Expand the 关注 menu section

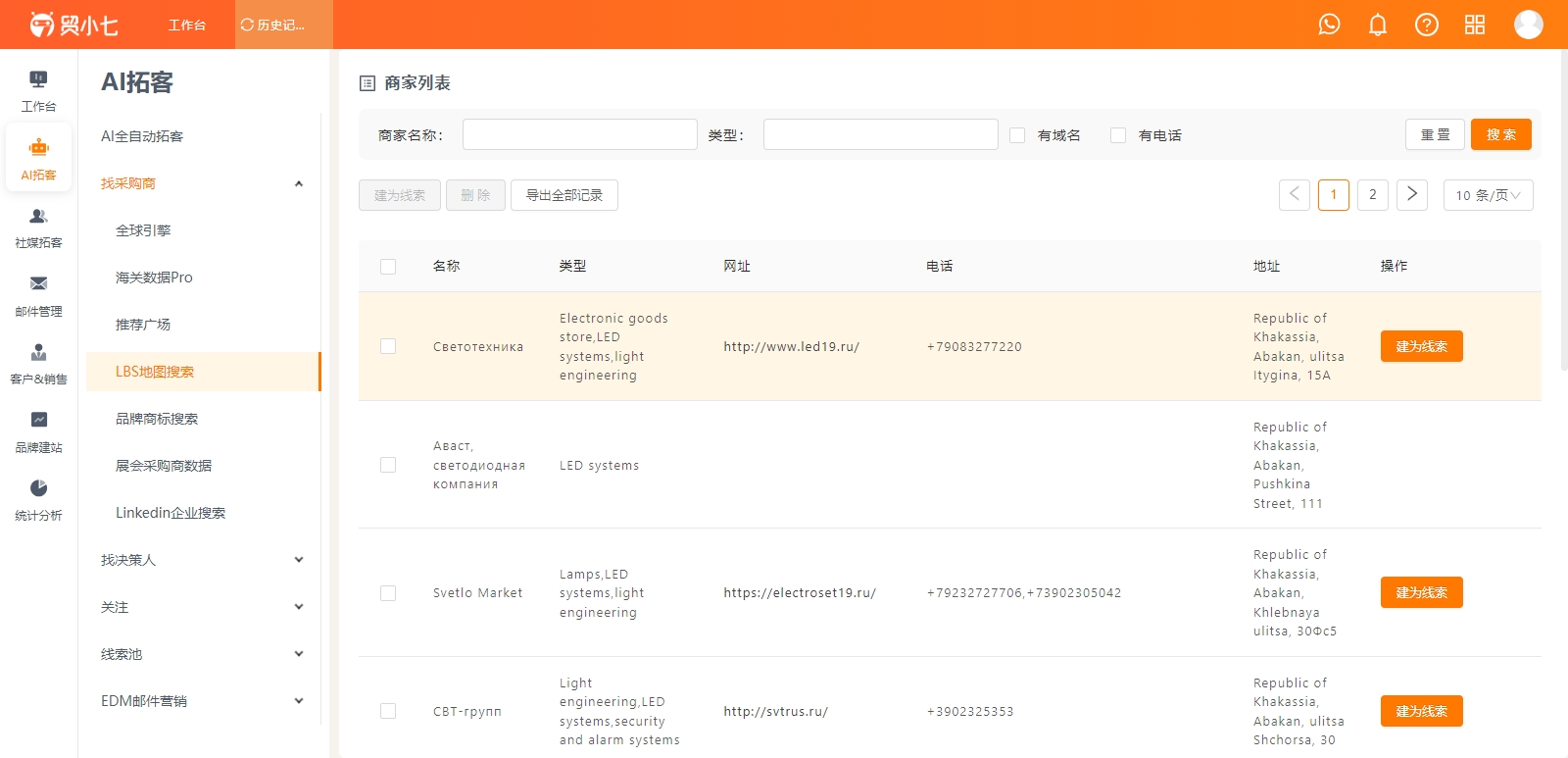coord(203,607)
